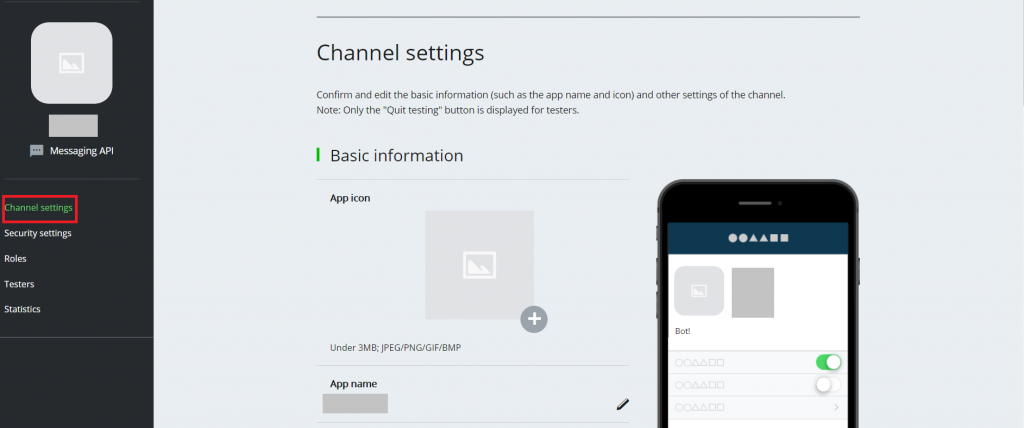View channel Statistics

tap(22, 309)
